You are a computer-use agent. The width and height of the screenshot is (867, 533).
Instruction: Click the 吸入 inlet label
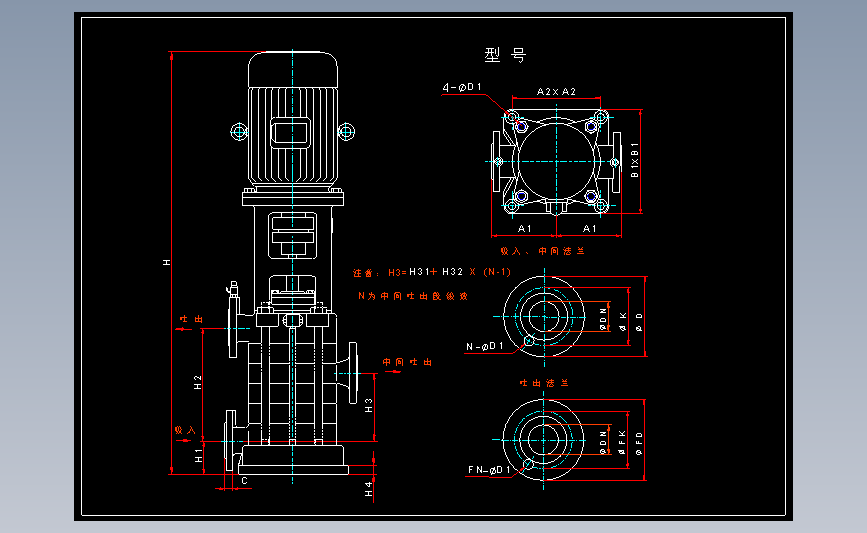tap(185, 430)
